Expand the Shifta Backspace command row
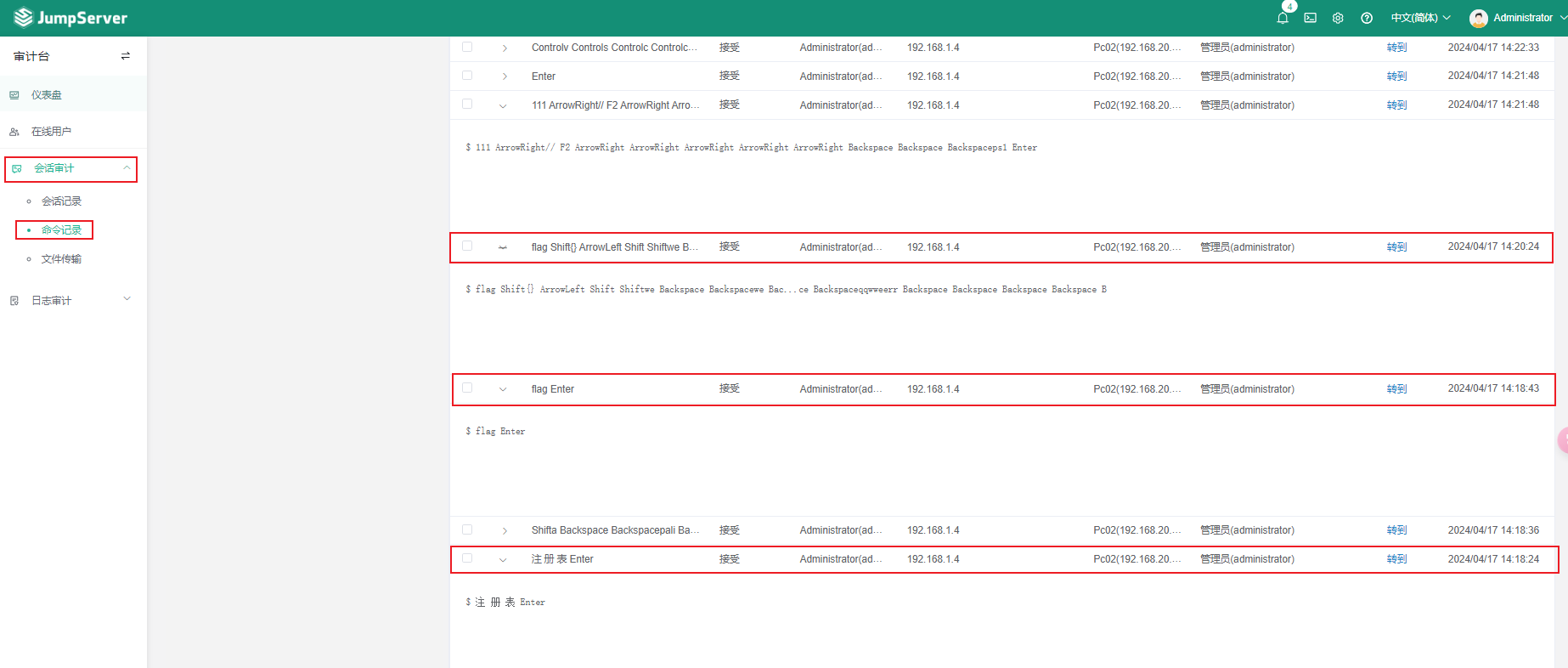 [x=504, y=531]
